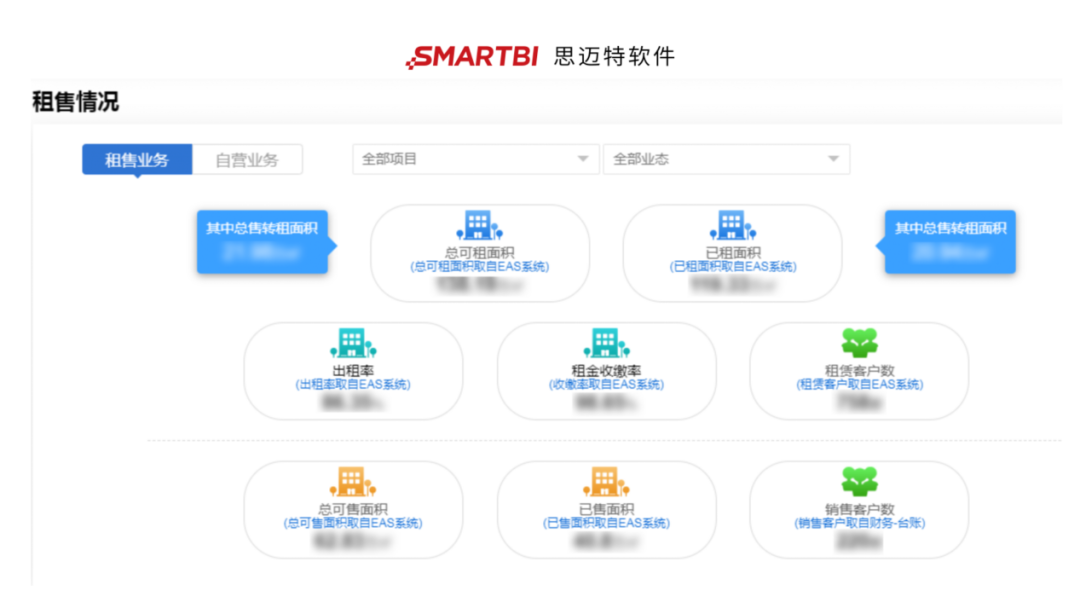Click the 出租率取自EAS系统 note text
This screenshot has width=1080, height=608.
coord(353,384)
